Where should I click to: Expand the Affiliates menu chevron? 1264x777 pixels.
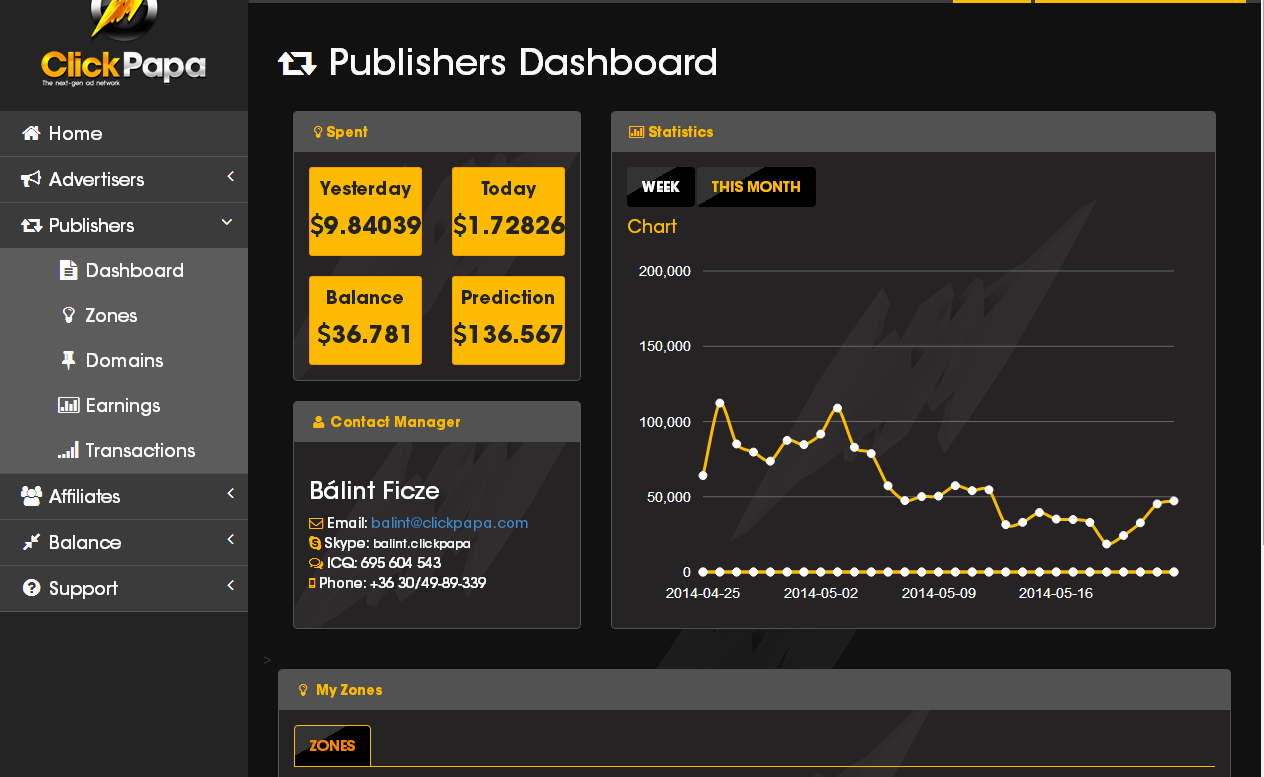pos(230,494)
